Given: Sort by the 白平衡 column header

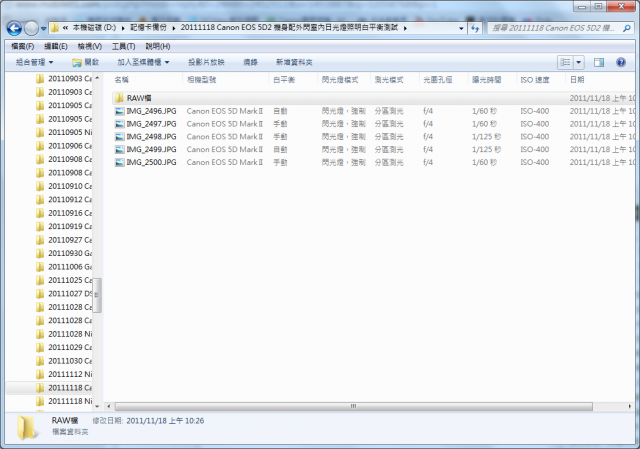Looking at the screenshot, I should click(284, 80).
